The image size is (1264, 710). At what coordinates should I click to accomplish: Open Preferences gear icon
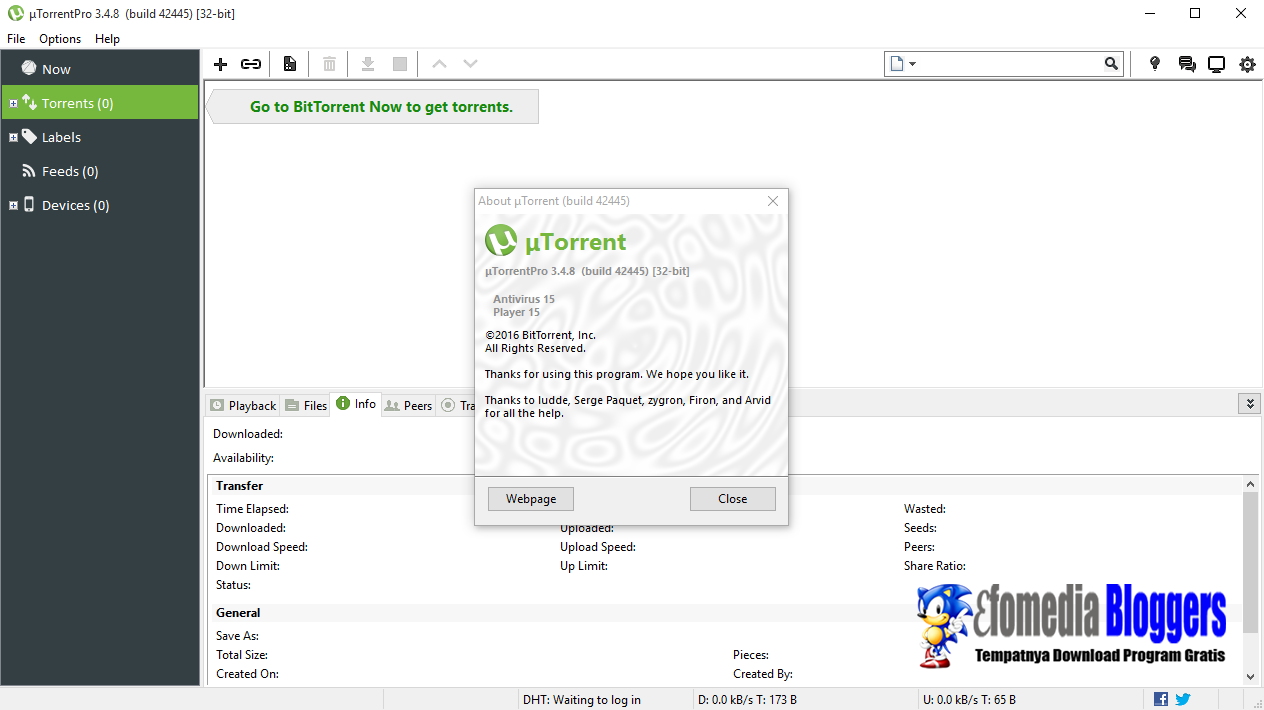[1247, 64]
